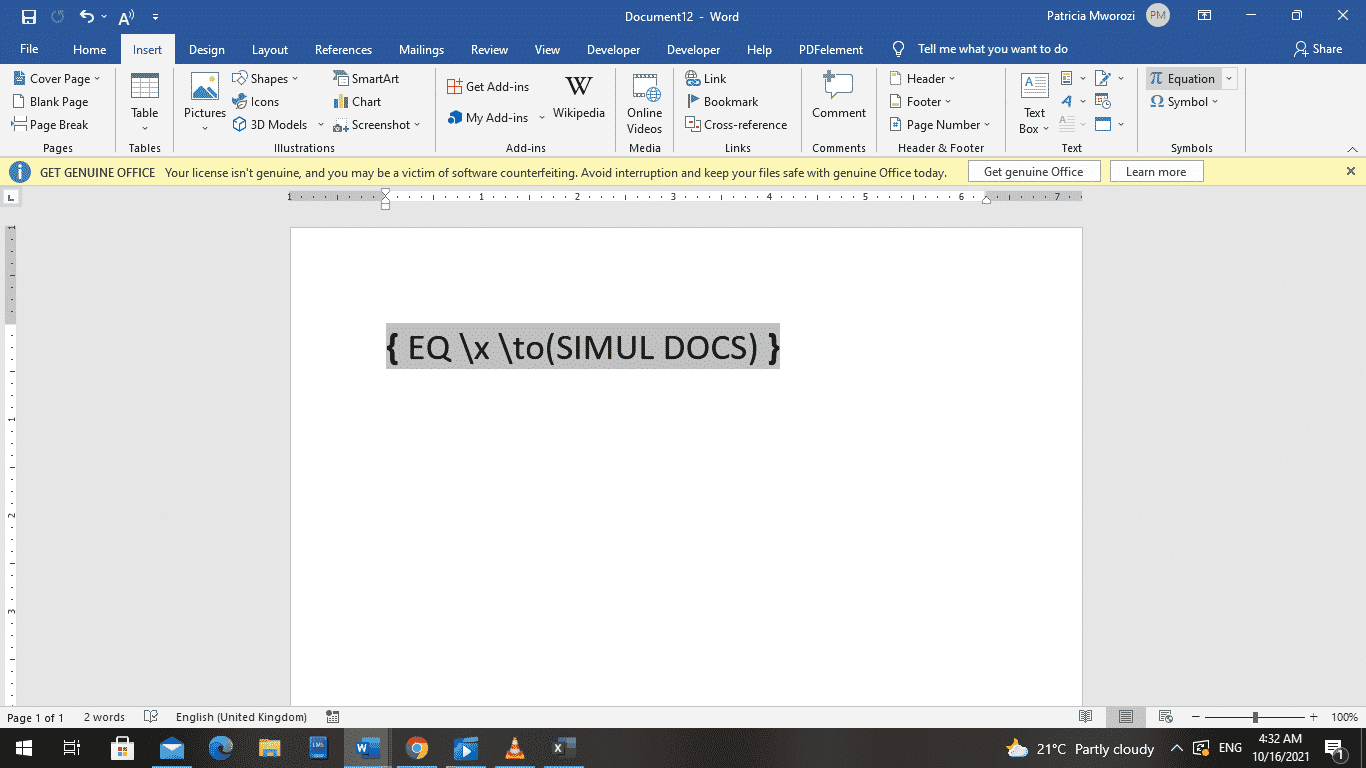Switch to Read Mode view
1366x768 pixels.
tap(1085, 716)
